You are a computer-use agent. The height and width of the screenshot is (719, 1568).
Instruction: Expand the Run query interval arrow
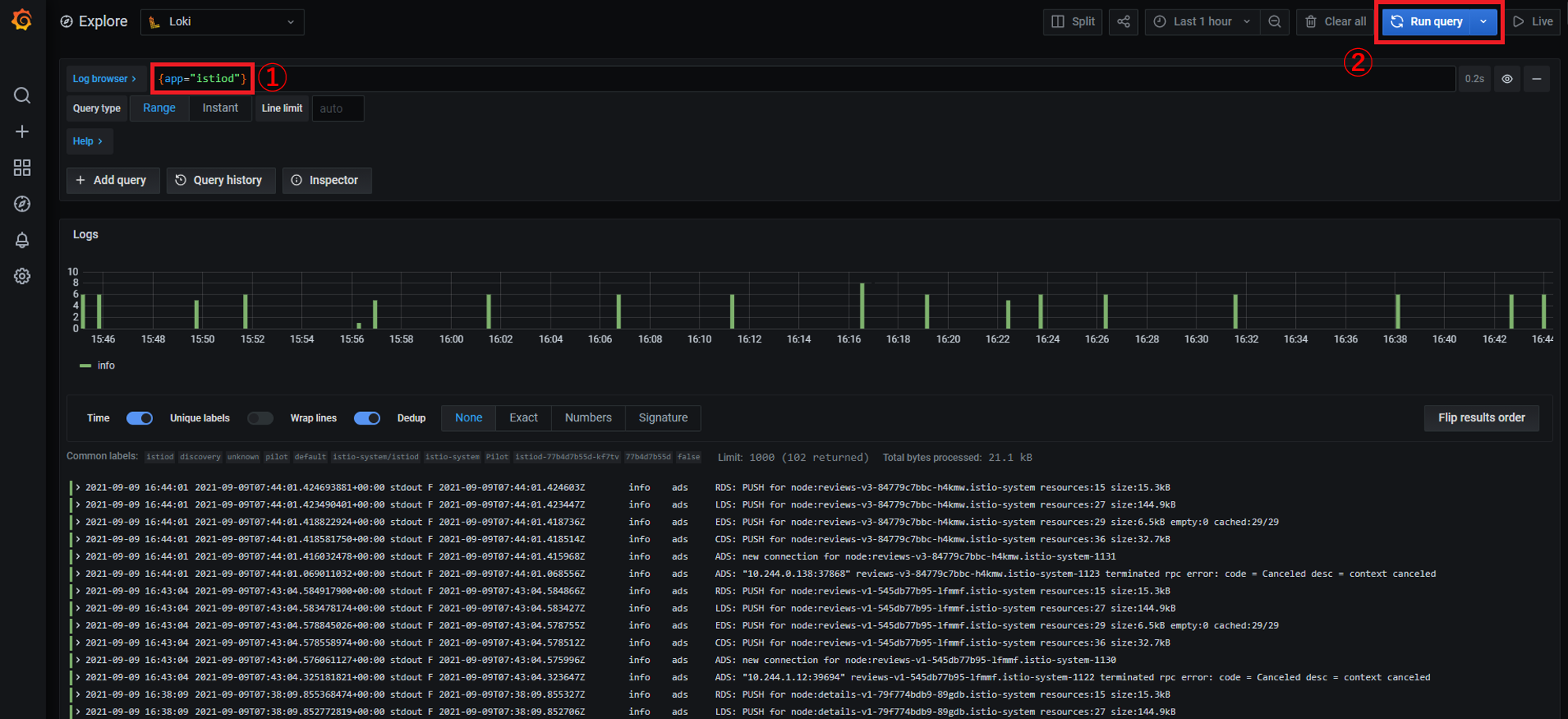[x=1484, y=22]
